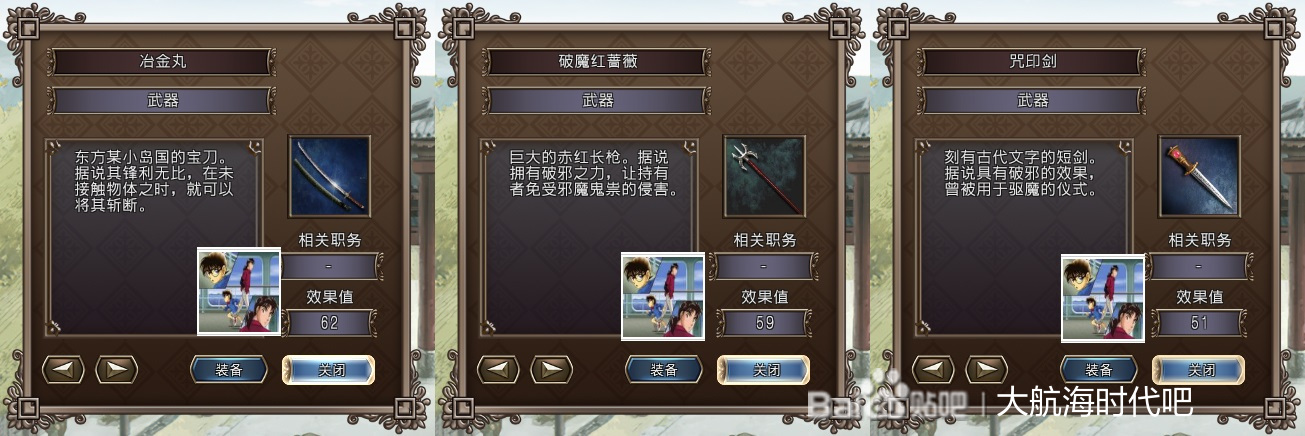Go to previous item in 冶金丸 panel

click(x=64, y=369)
